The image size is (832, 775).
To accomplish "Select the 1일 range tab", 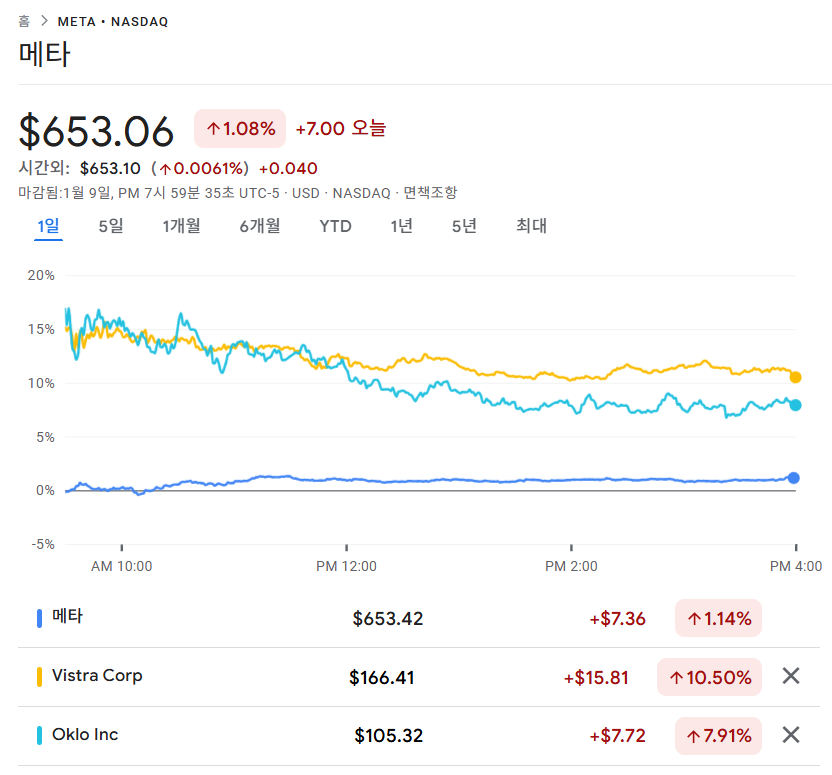I will click(x=48, y=226).
